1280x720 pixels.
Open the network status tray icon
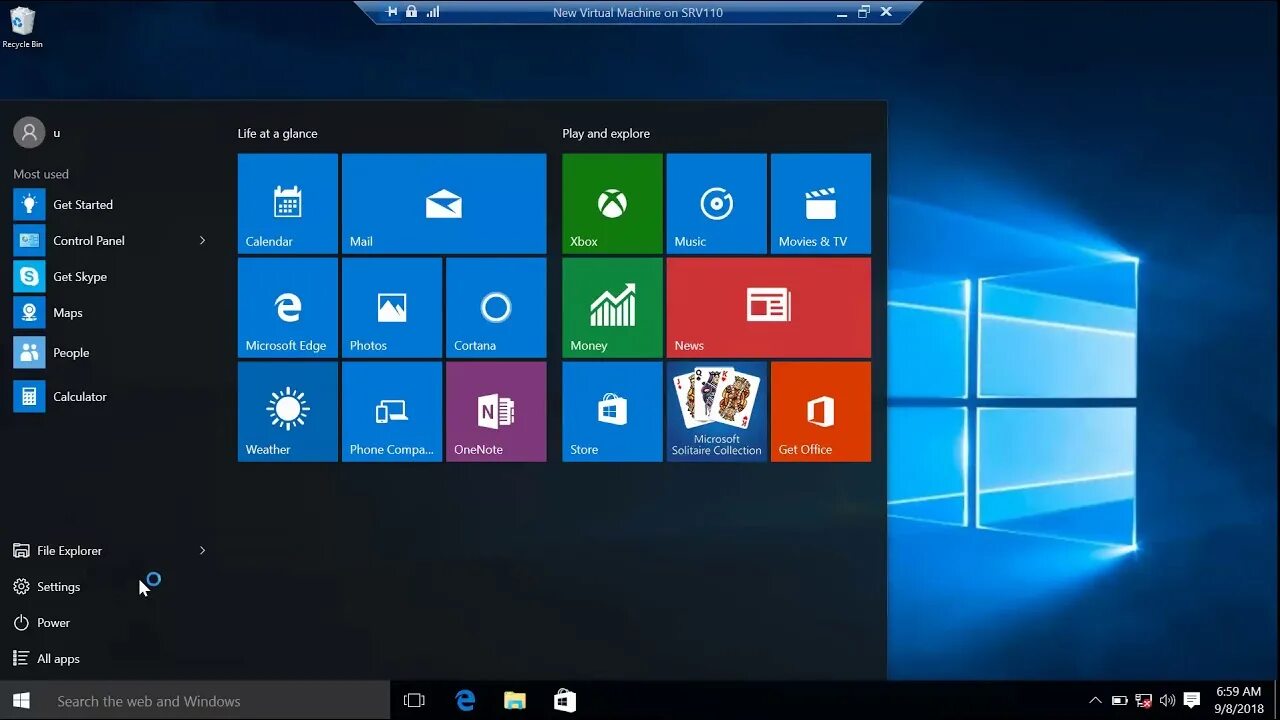pyautogui.click(x=1144, y=701)
